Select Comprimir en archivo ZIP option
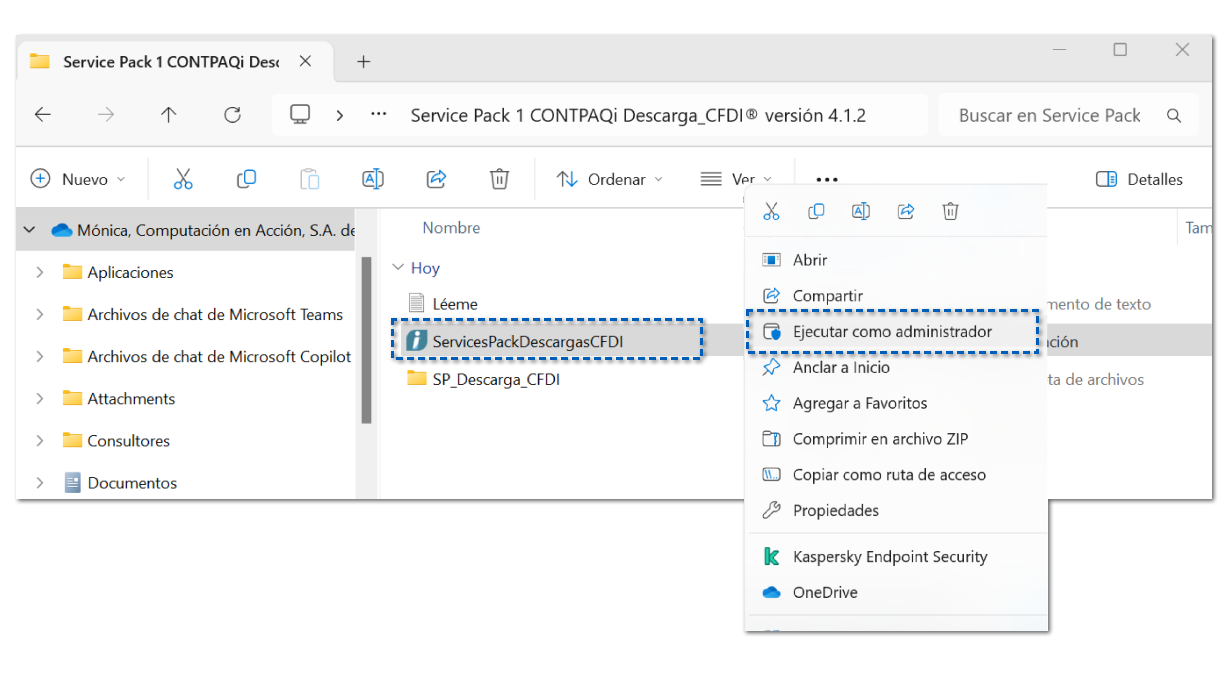Screen dimensions: 1223x692 point(880,439)
